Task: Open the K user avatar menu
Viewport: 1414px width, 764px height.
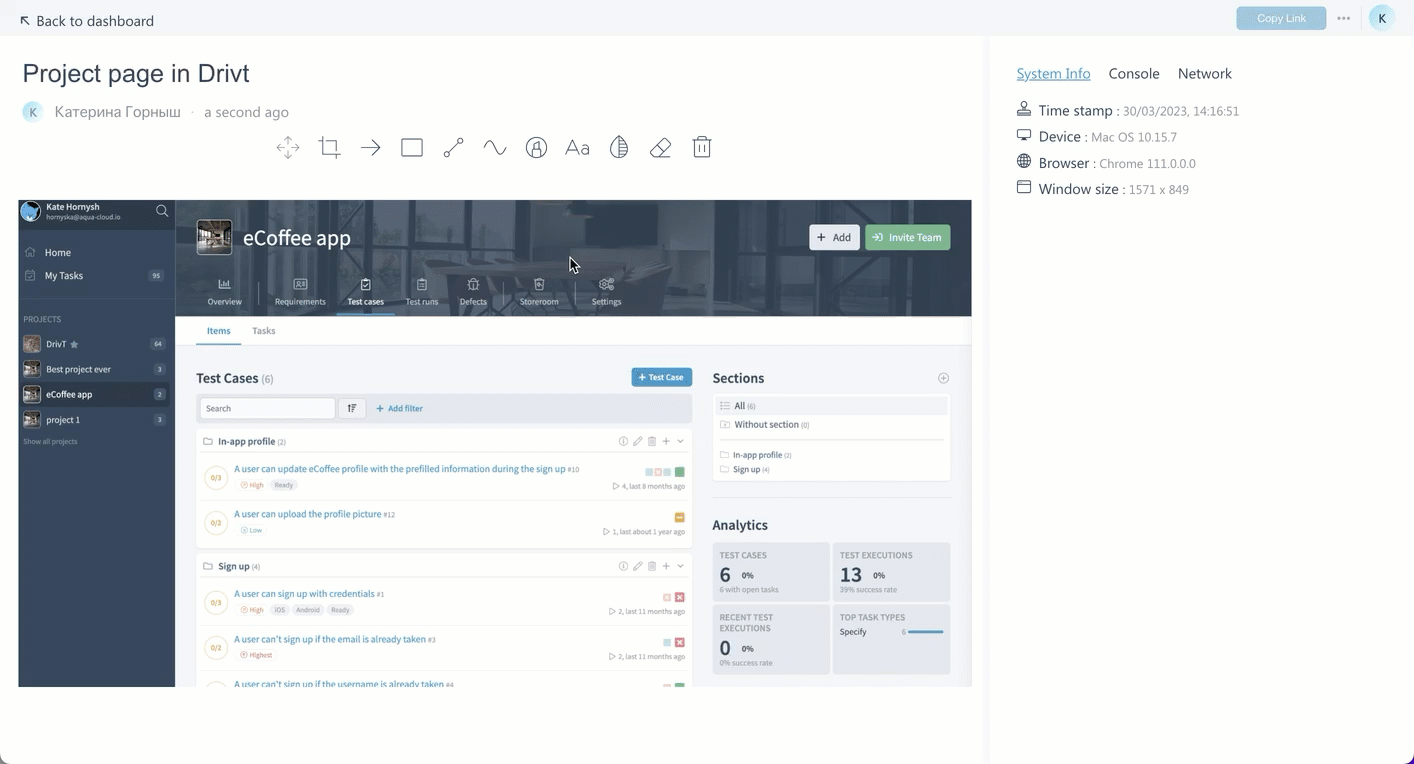Action: click(x=1381, y=19)
